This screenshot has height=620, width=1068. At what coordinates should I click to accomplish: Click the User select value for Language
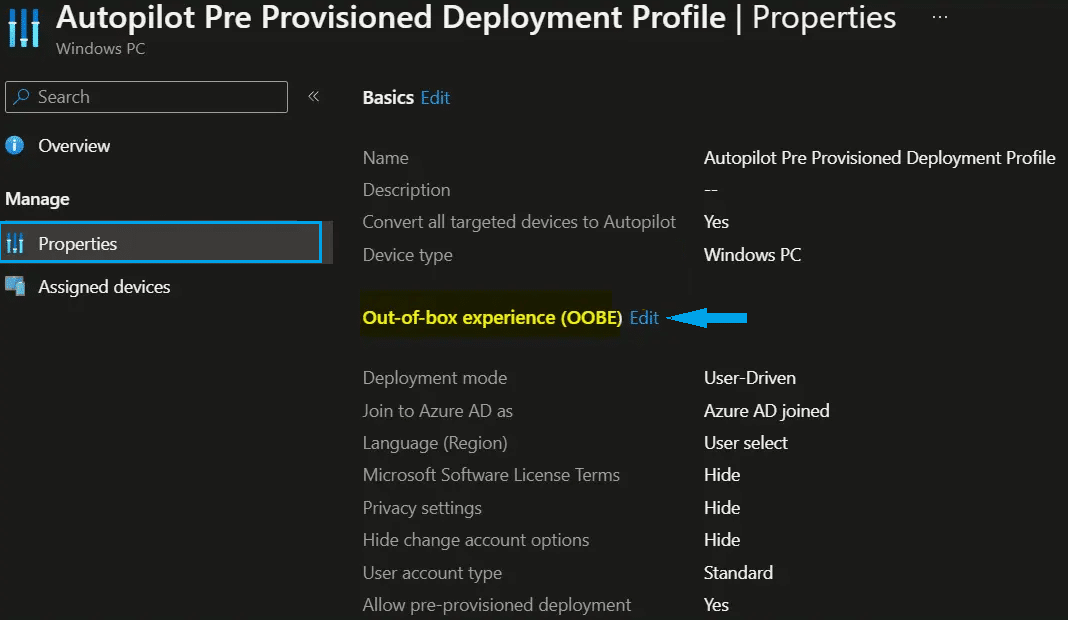tap(745, 442)
